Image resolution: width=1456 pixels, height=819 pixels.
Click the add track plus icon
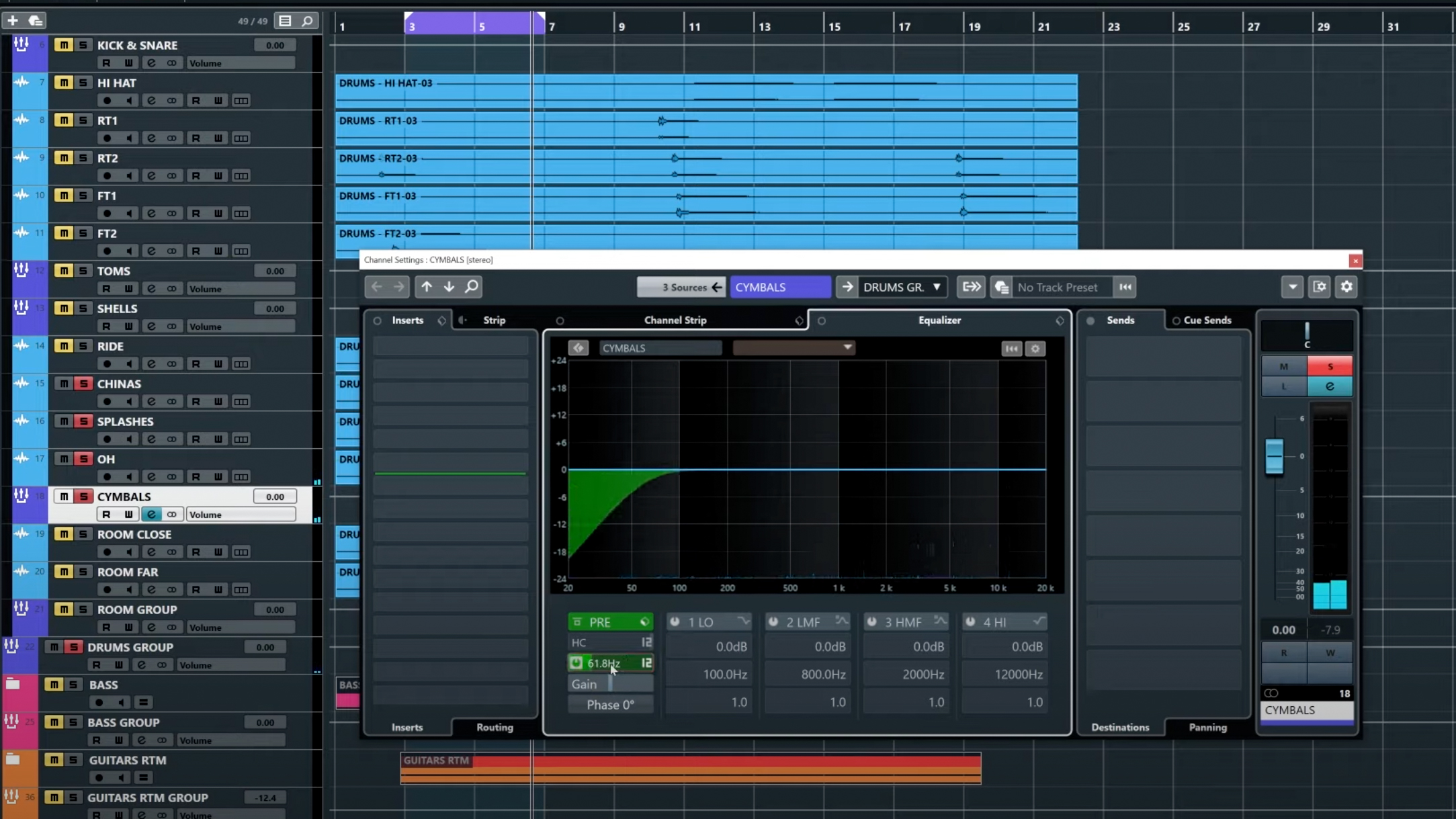click(x=12, y=20)
